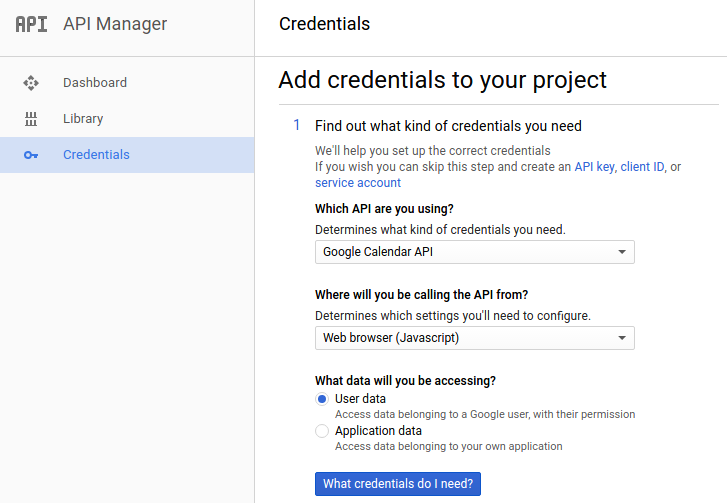Select Credentials in the sidebar
The width and height of the screenshot is (727, 503).
point(127,155)
